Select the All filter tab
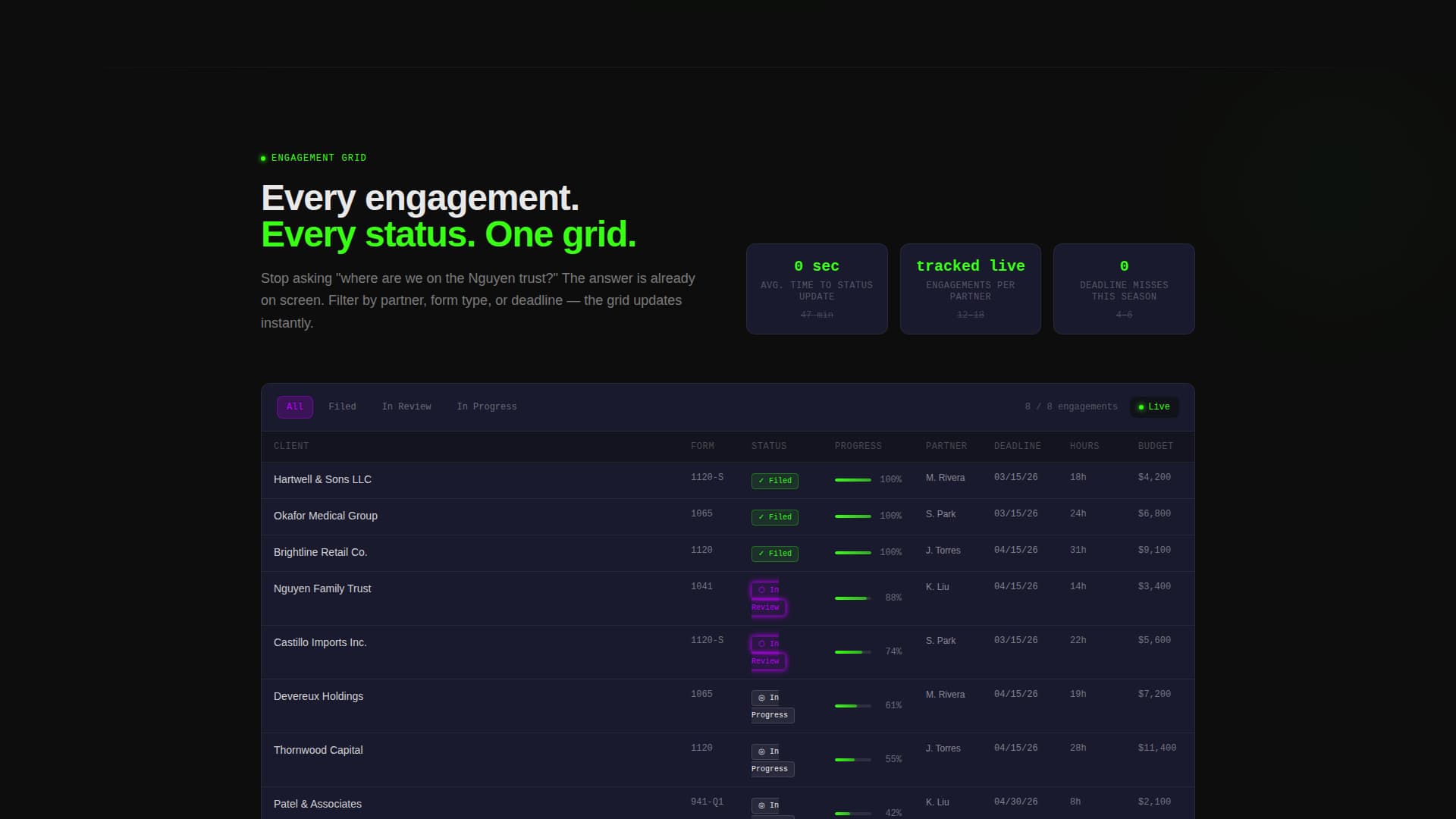The width and height of the screenshot is (1456, 819). [x=295, y=407]
